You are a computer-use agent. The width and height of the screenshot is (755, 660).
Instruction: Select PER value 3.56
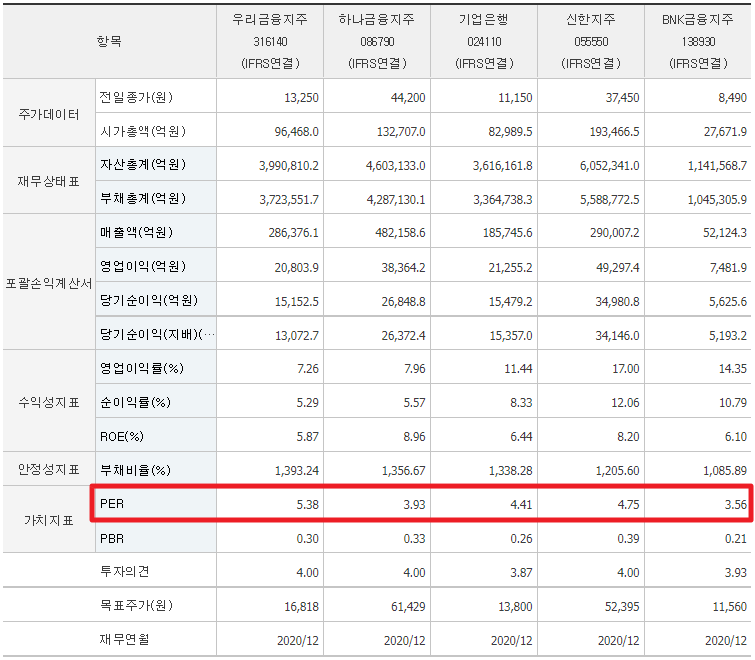(736, 505)
